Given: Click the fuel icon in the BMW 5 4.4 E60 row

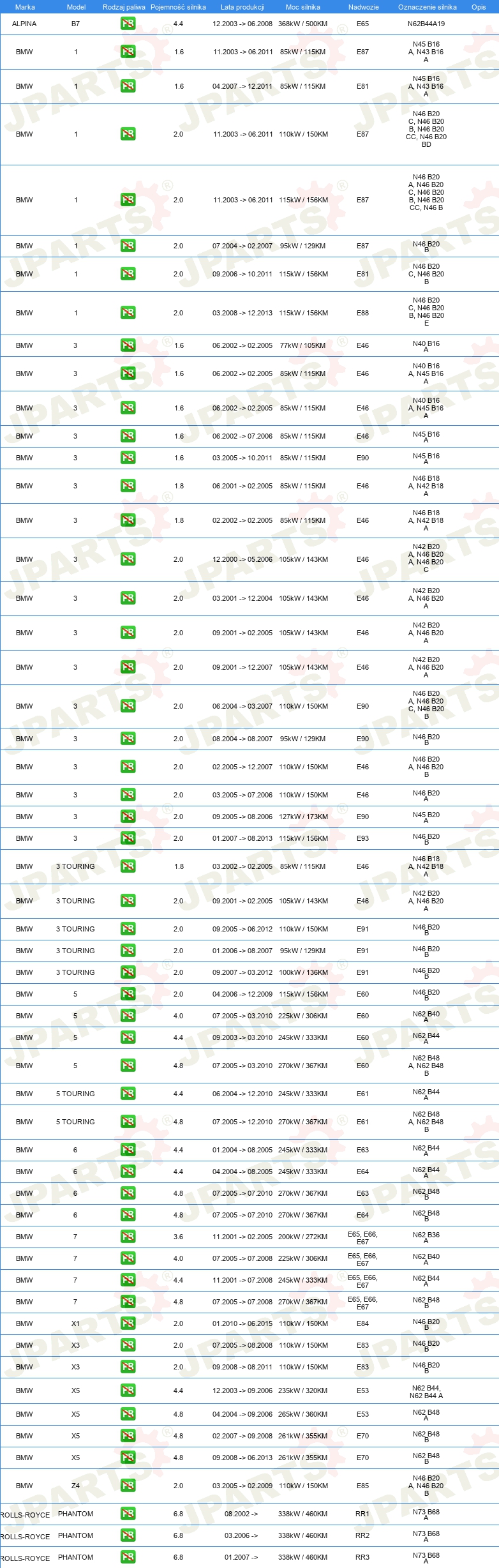Looking at the screenshot, I should point(128,1037).
